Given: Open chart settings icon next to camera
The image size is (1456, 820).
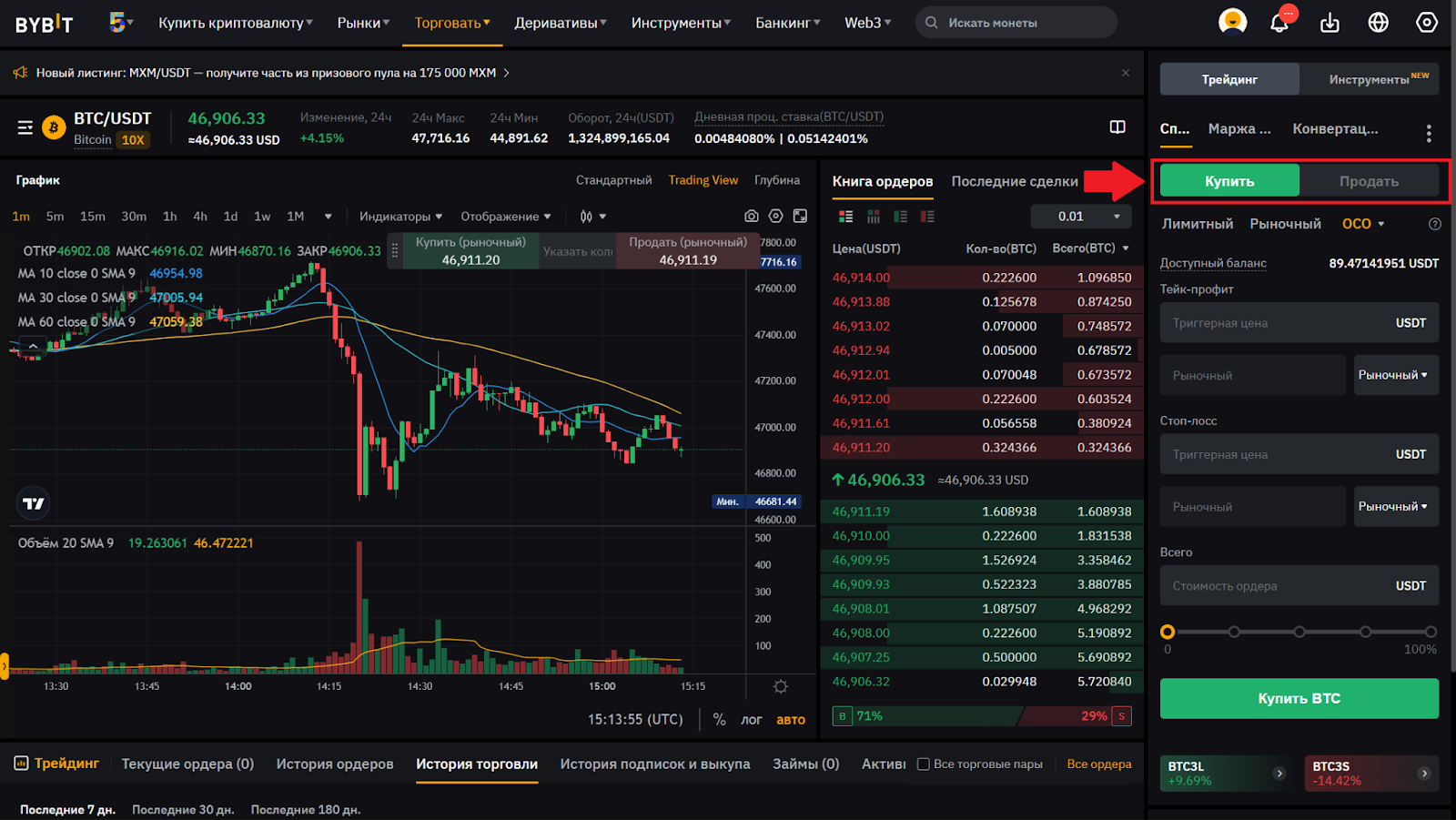Looking at the screenshot, I should [775, 217].
